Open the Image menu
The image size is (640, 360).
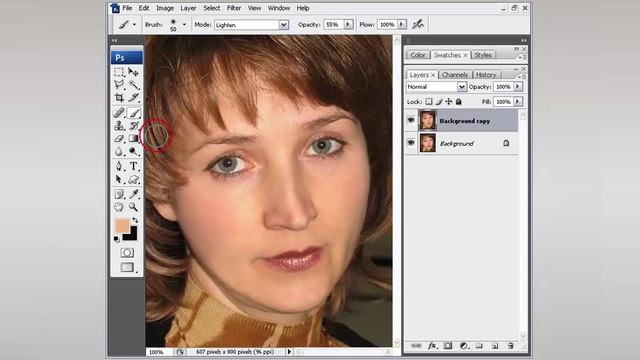(x=165, y=8)
